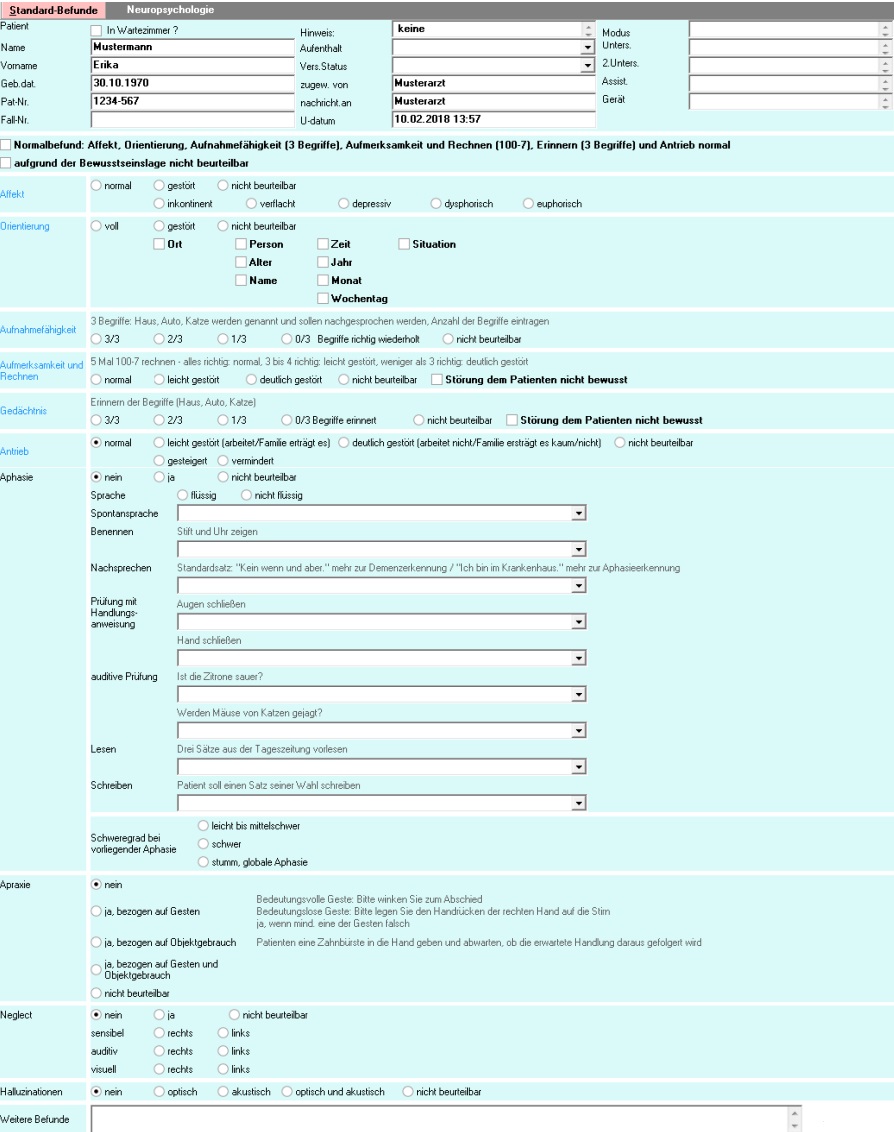Viewport: 894px width, 1132px height.
Task: Mark Neglect visuell as 'links'
Action: [x=225, y=1068]
